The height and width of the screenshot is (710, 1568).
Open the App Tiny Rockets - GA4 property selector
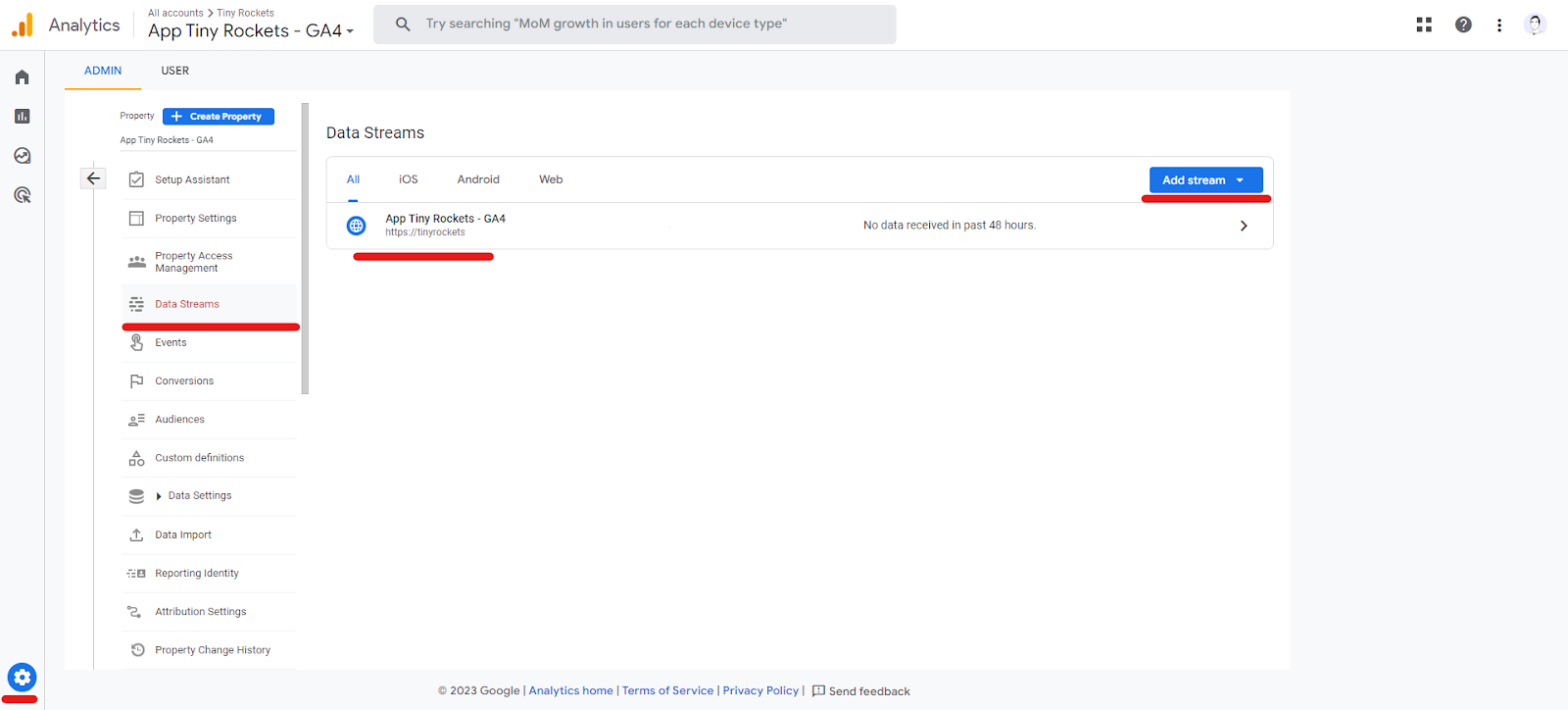tap(251, 30)
